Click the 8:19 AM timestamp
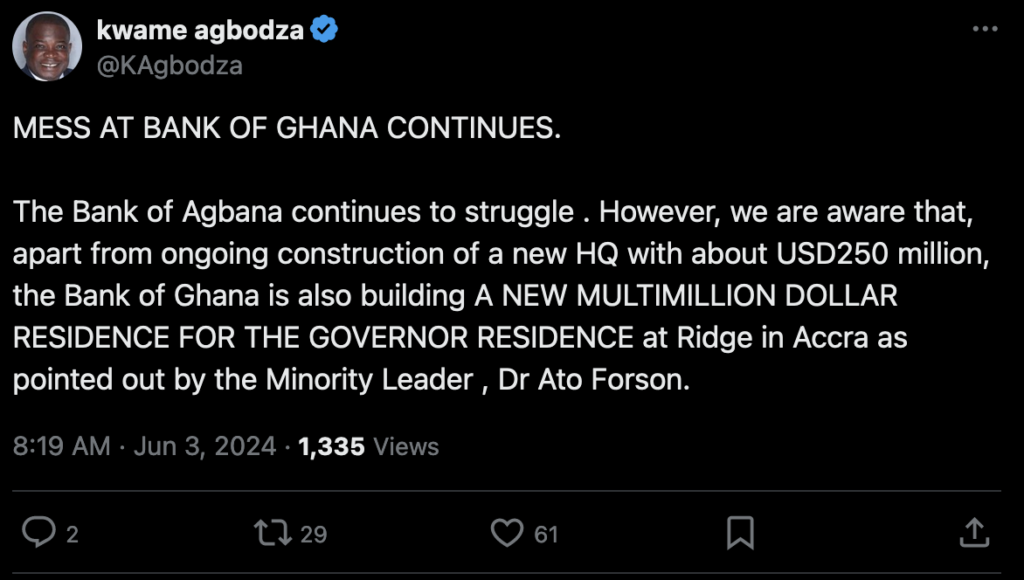 coord(62,446)
